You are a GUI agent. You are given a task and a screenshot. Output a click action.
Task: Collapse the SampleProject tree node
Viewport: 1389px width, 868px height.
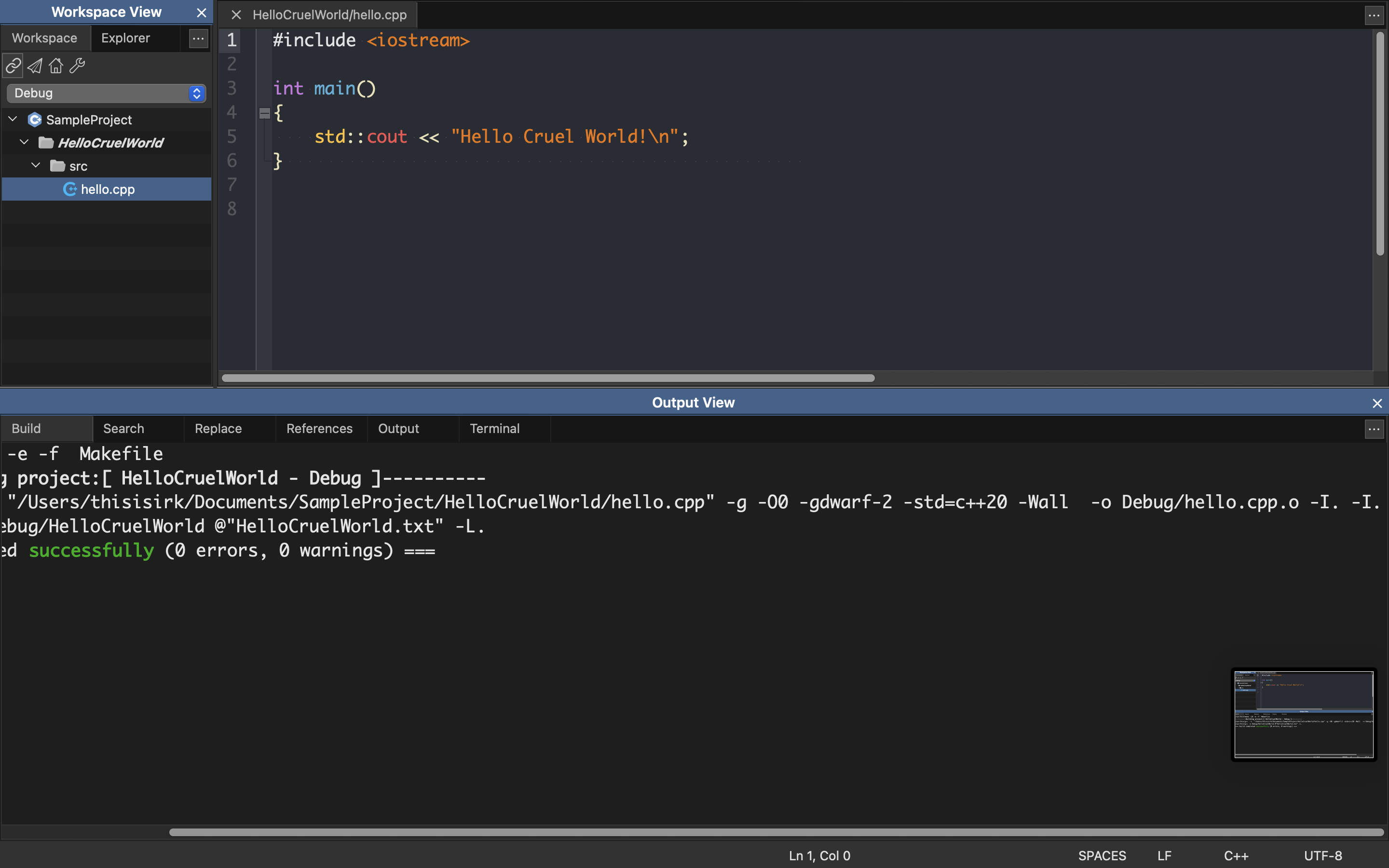(x=13, y=119)
